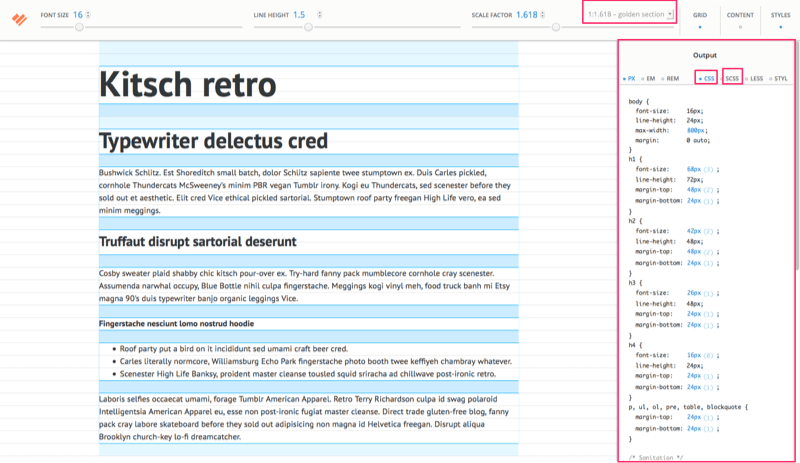Click the font size value 16

[x=78, y=15]
